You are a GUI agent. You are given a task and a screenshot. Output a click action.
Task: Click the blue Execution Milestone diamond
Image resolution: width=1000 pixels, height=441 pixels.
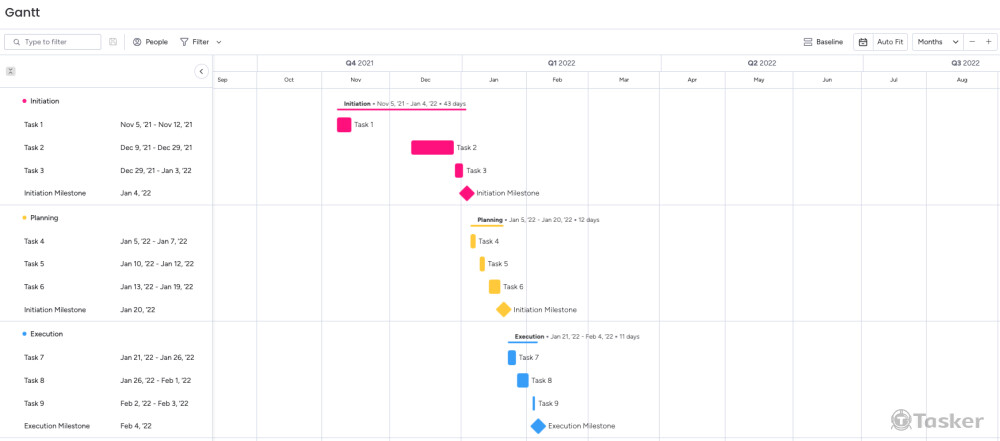point(538,426)
